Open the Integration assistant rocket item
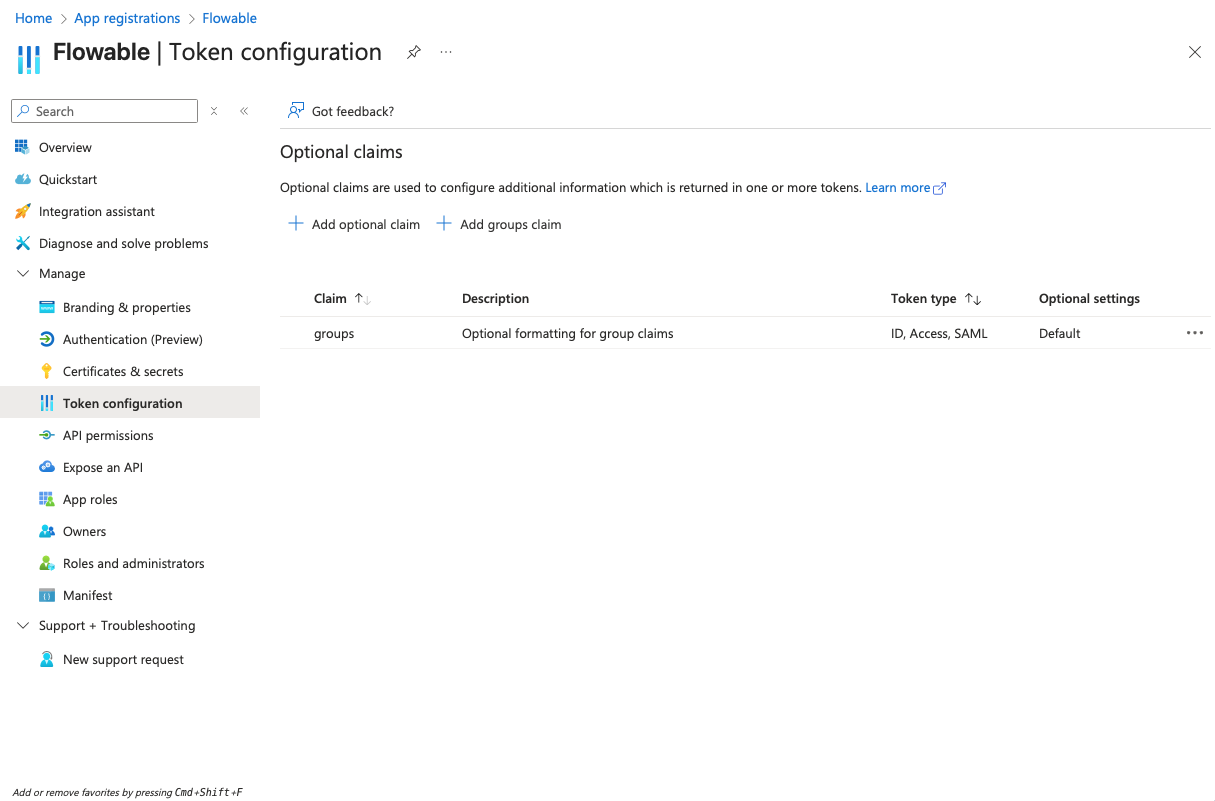This screenshot has width=1215, height=801. tap(23, 211)
